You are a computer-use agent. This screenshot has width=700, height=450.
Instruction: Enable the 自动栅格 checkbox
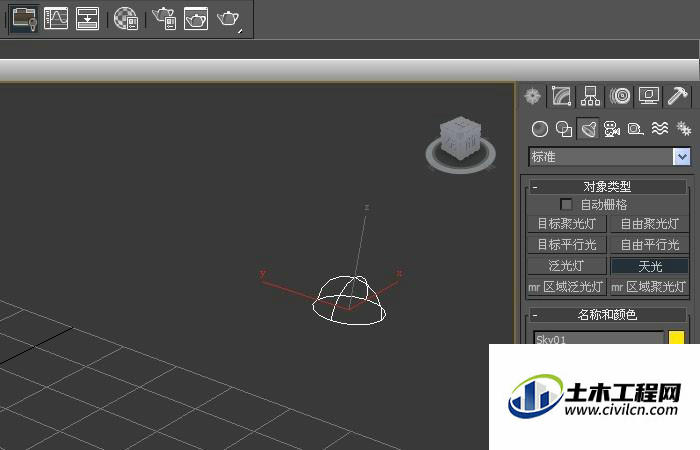(566, 204)
